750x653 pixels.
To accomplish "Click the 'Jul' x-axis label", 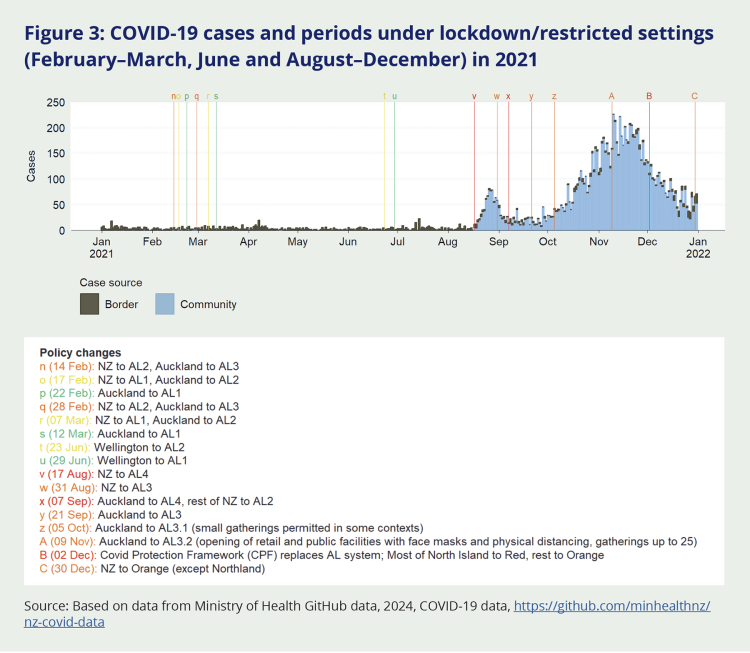I will pyautogui.click(x=397, y=242).
